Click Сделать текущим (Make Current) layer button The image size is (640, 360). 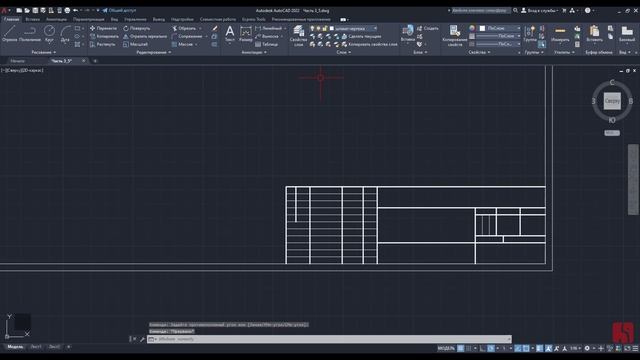(x=361, y=36)
